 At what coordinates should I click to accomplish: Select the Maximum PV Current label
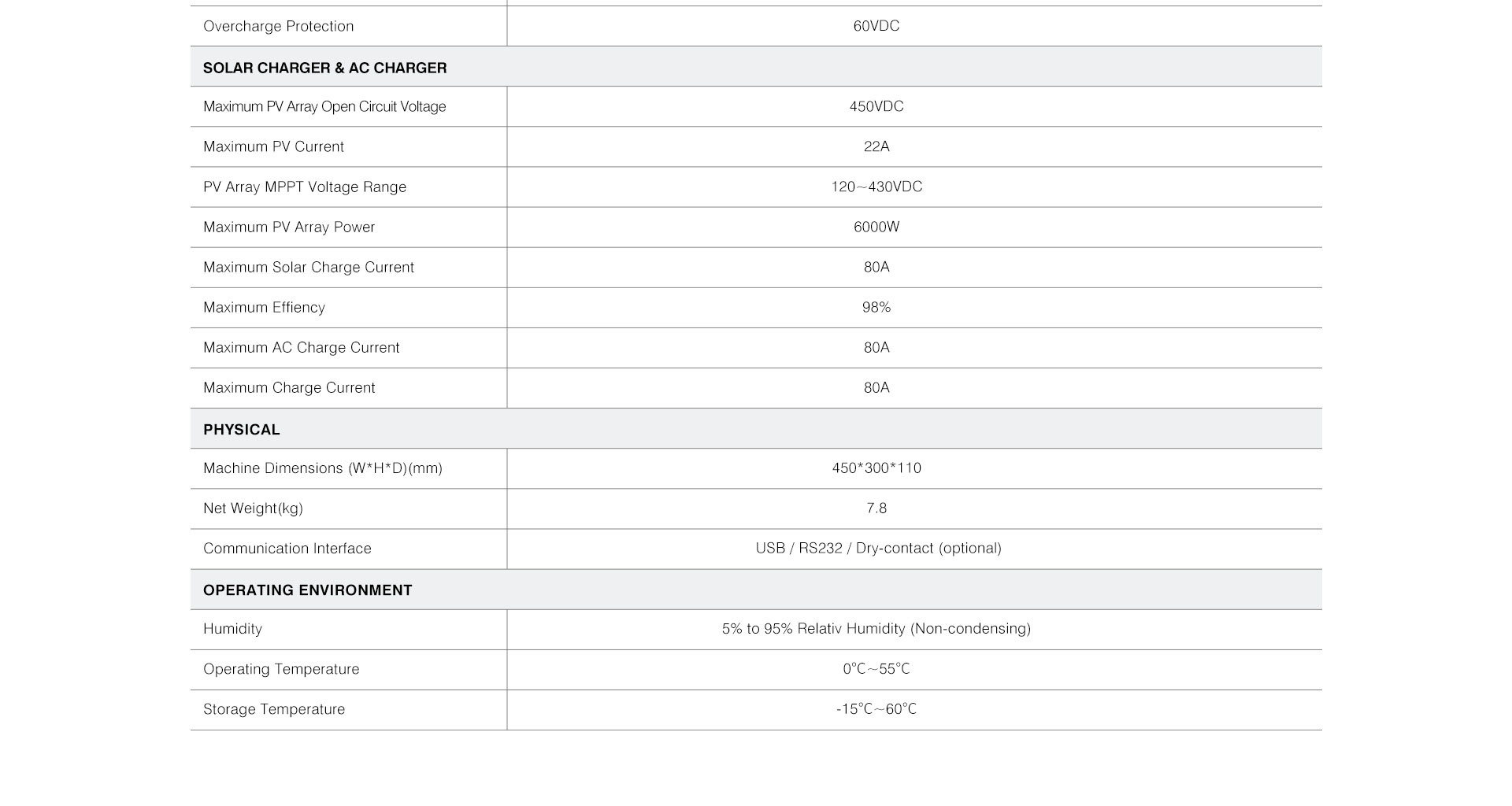tap(273, 146)
